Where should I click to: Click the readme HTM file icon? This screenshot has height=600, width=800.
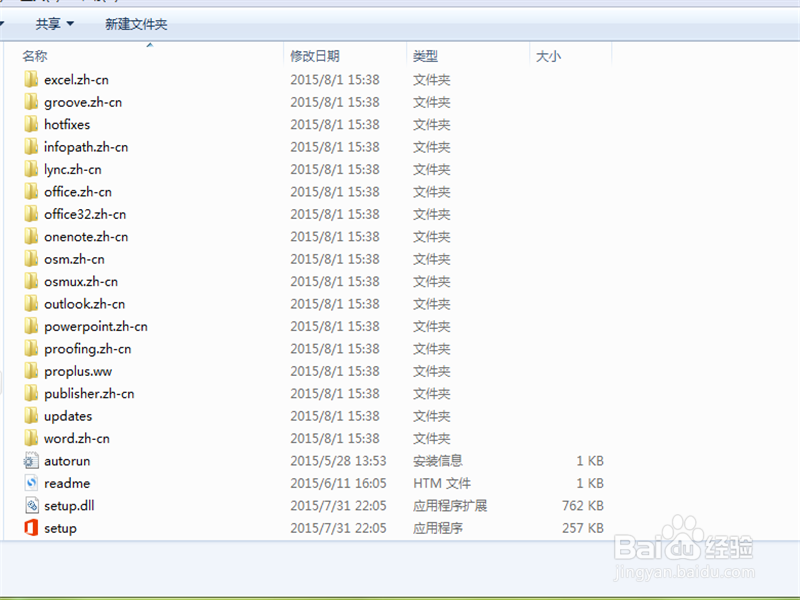pos(31,483)
